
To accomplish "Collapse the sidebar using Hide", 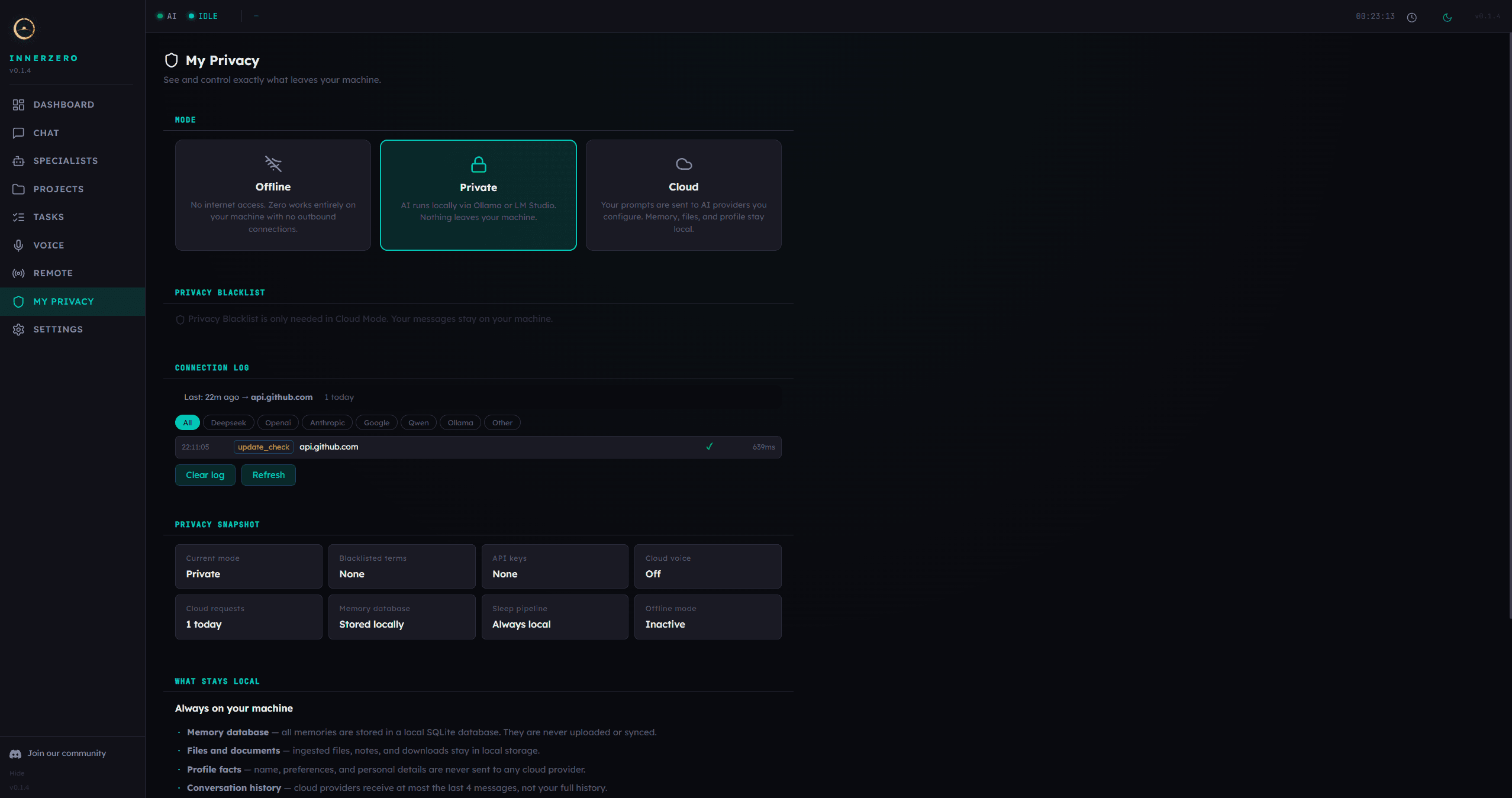I will [17, 773].
